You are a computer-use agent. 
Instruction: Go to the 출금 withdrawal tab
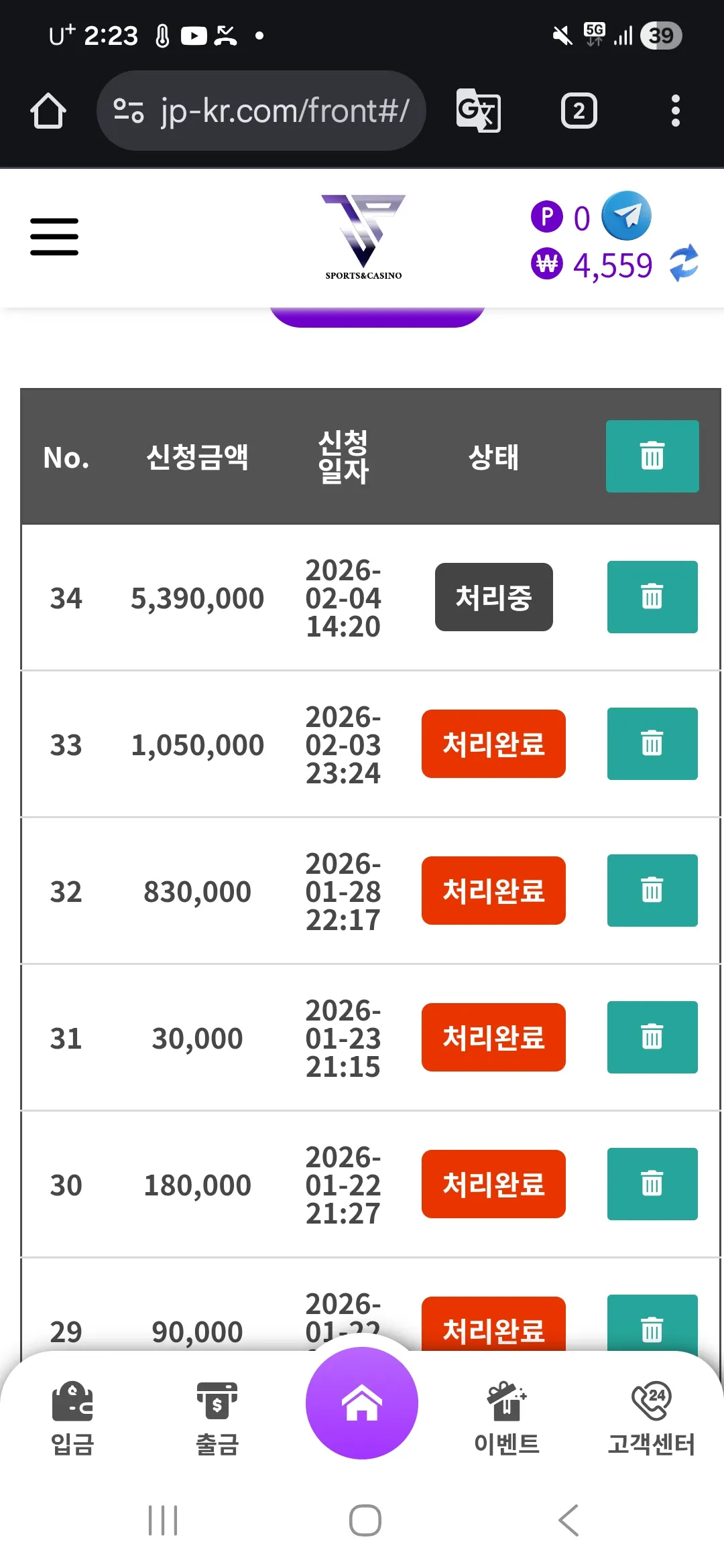pyautogui.click(x=217, y=1419)
